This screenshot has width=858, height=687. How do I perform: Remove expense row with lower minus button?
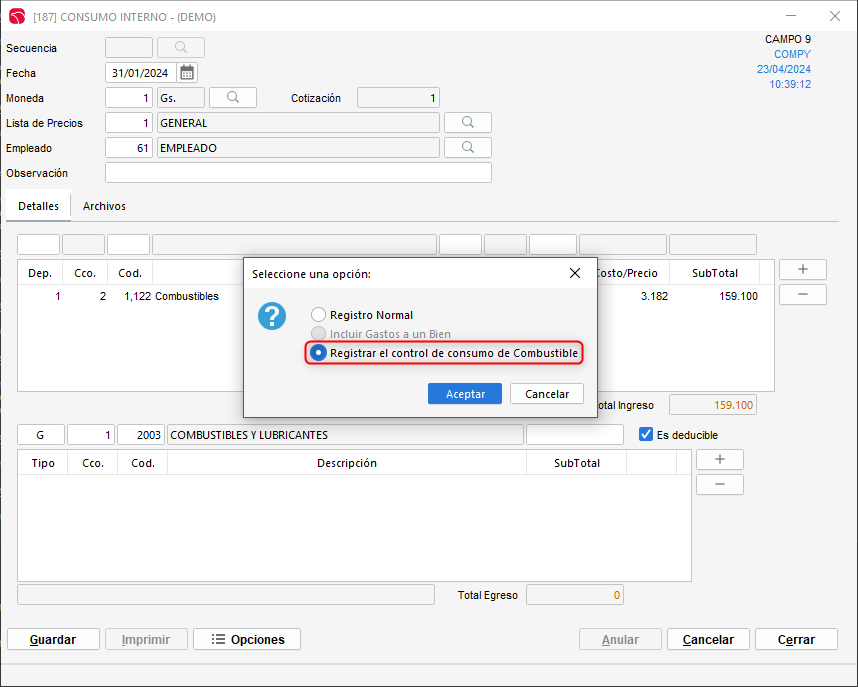point(719,485)
